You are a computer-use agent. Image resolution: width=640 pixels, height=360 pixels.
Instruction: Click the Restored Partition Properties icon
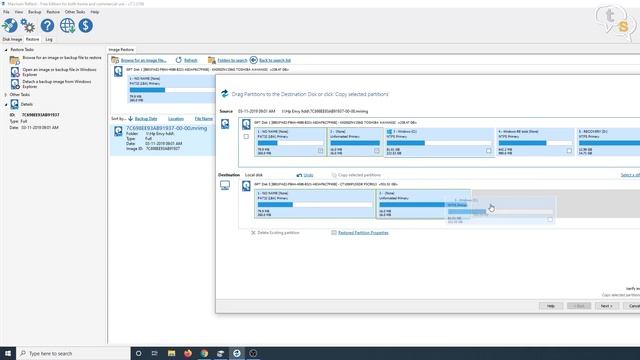point(334,233)
